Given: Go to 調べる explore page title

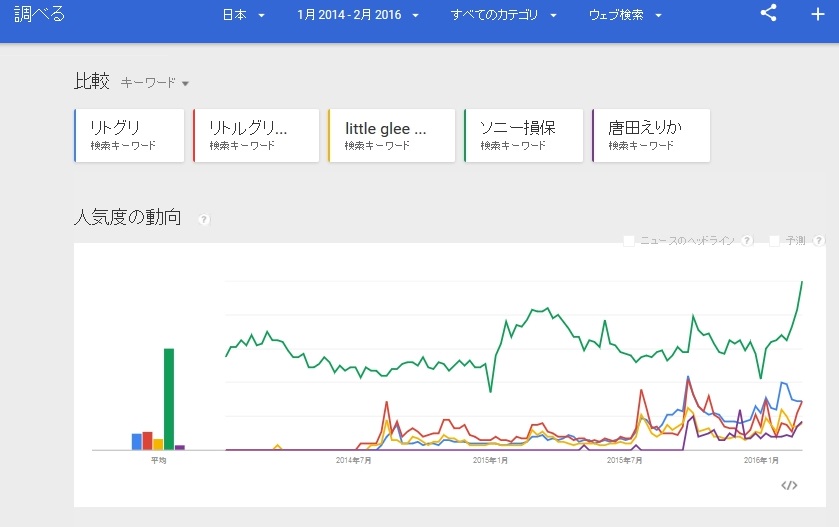Looking at the screenshot, I should click(x=36, y=14).
